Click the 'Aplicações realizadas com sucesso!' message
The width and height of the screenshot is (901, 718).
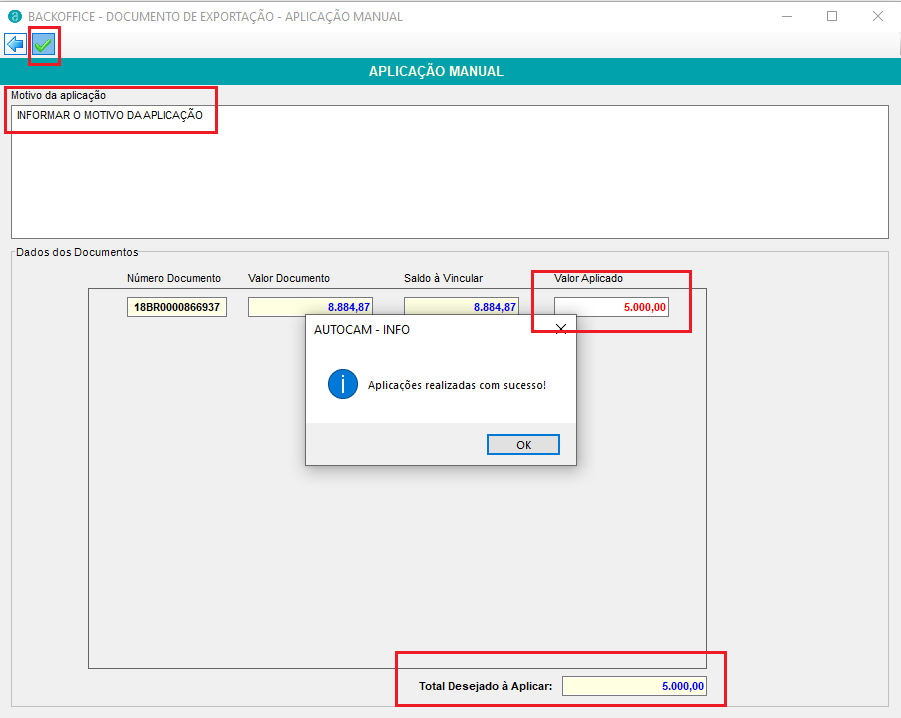pyautogui.click(x=457, y=385)
